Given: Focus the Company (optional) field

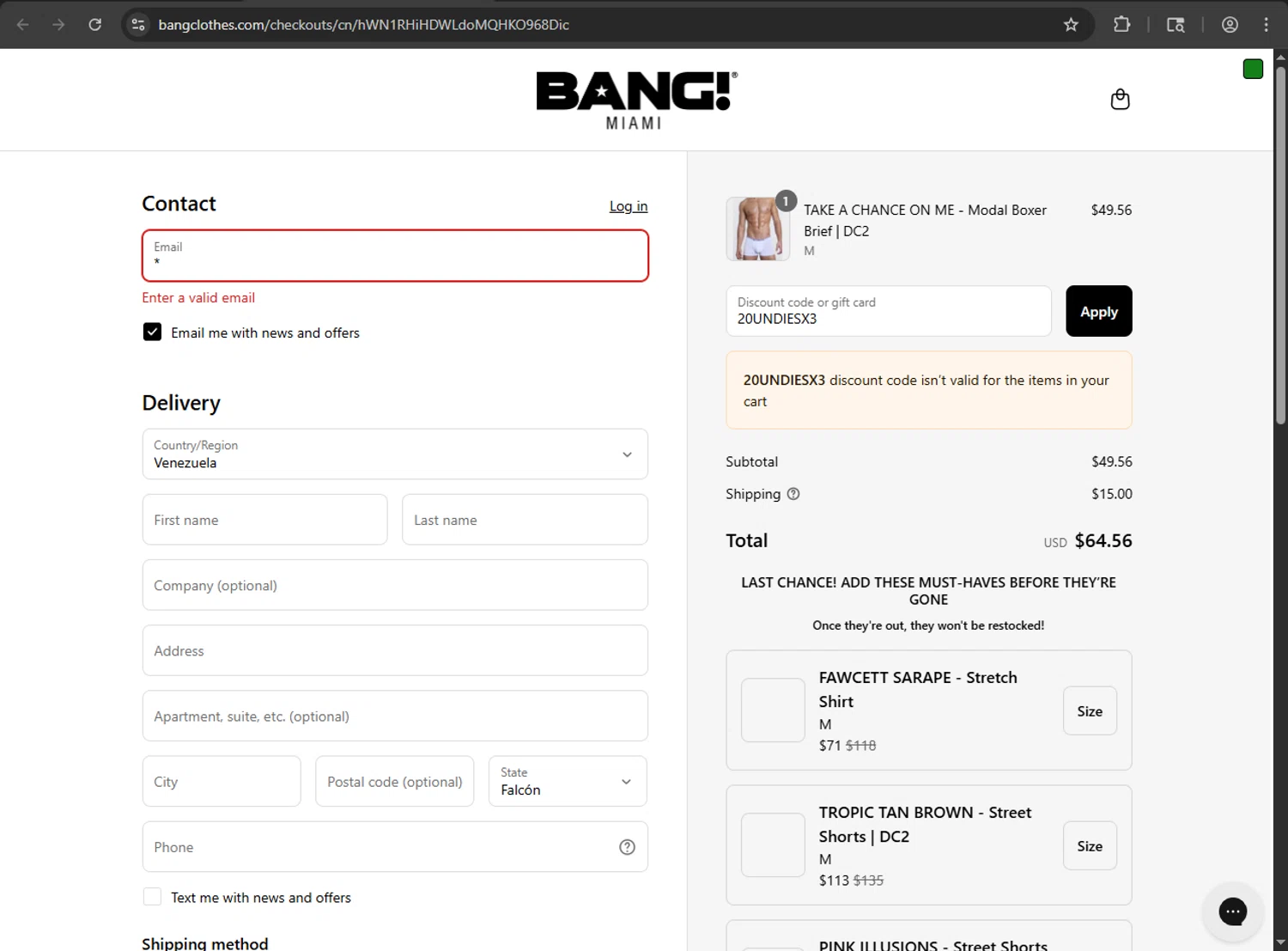Looking at the screenshot, I should point(395,585).
